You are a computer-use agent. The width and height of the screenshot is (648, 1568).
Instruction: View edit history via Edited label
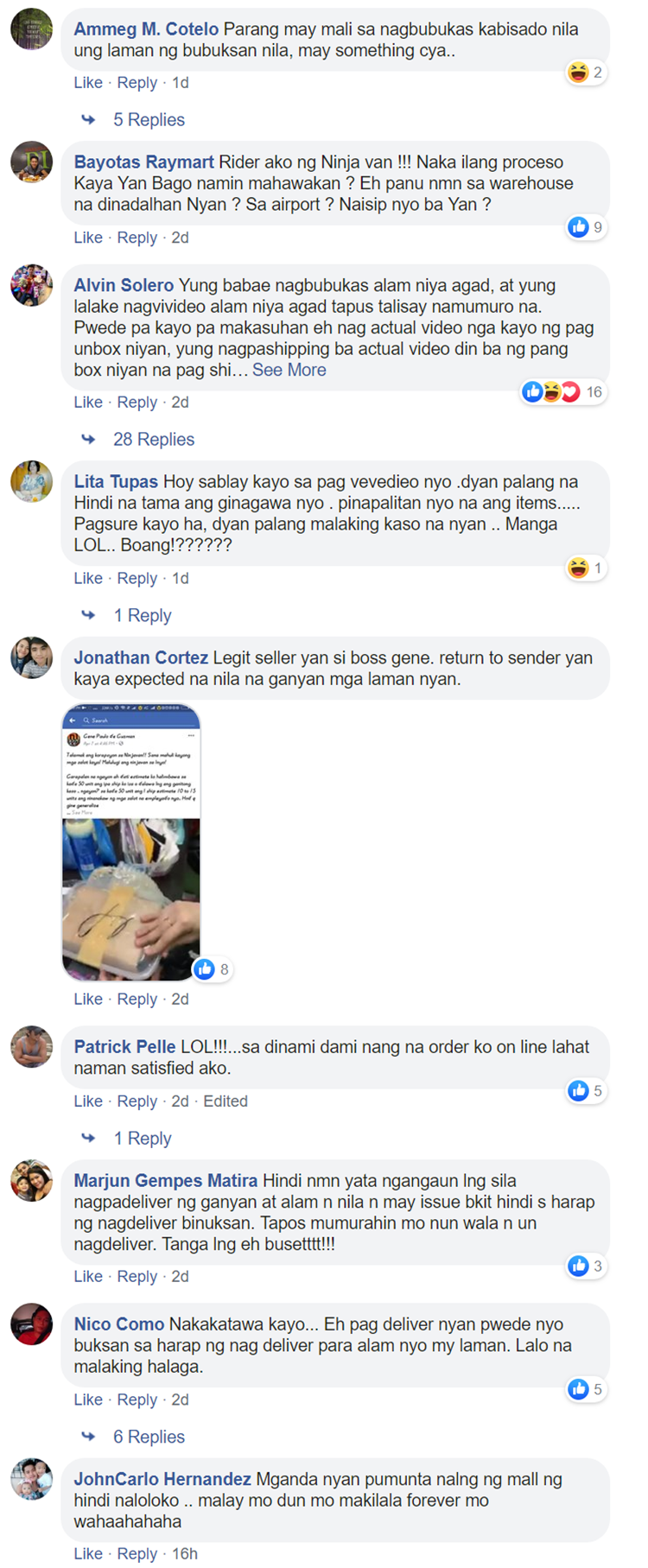(226, 1101)
